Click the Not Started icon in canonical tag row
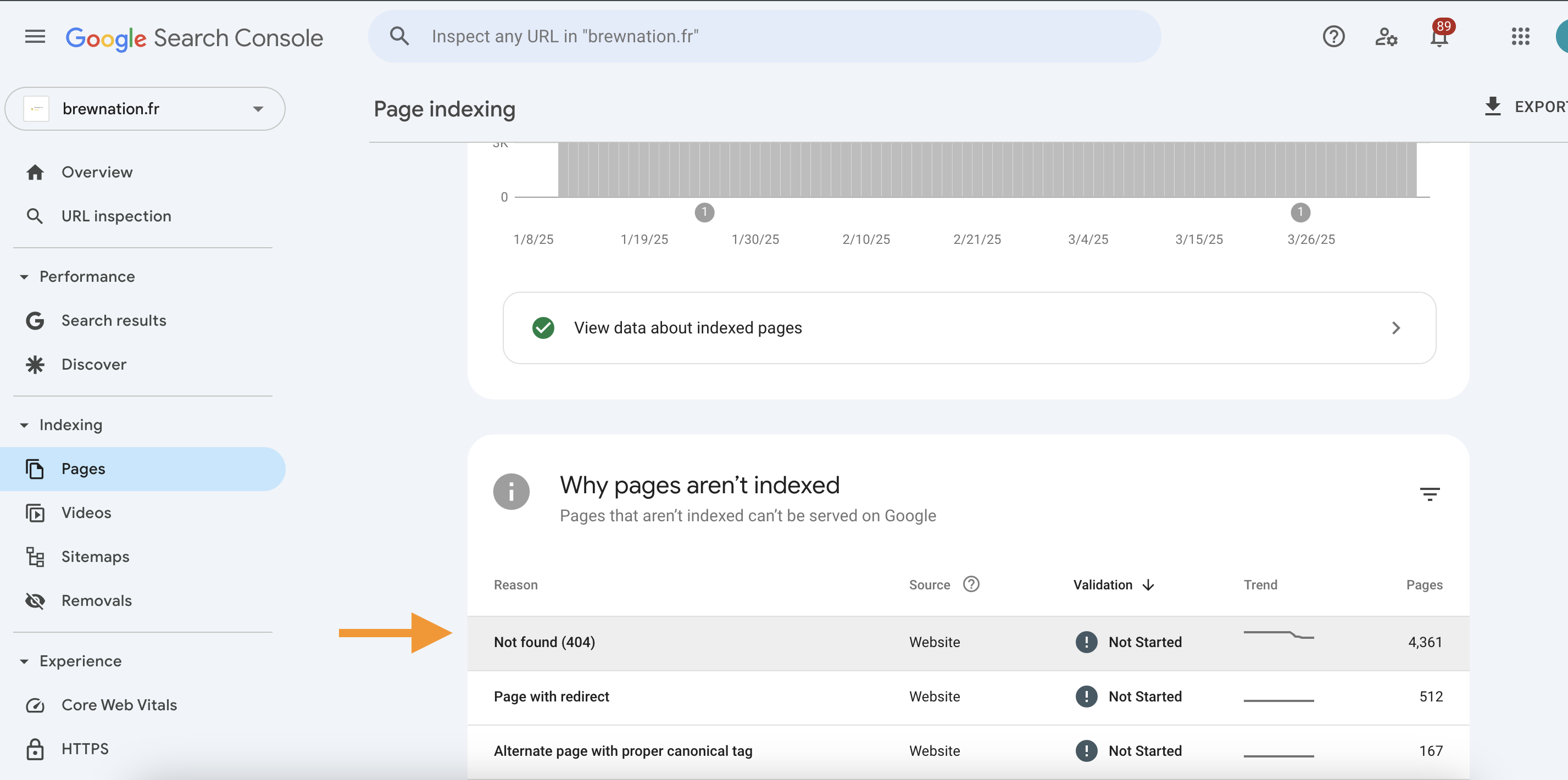 click(x=1086, y=751)
